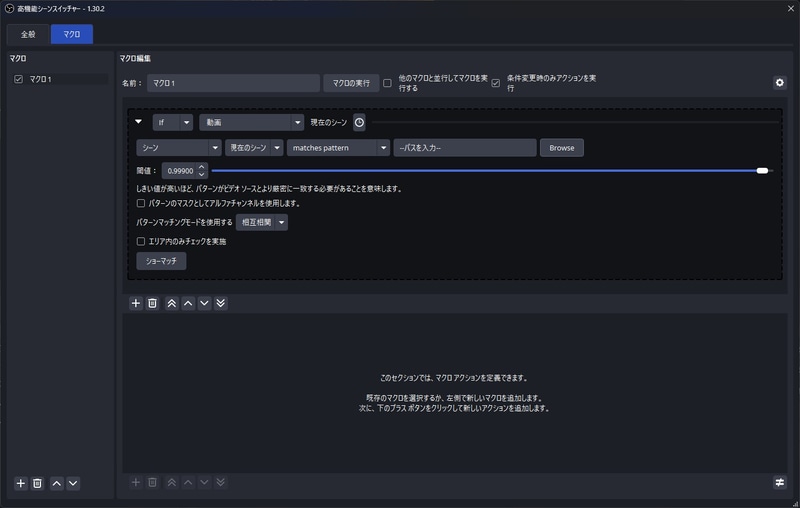Move condition to bottom double-down arrow

point(221,303)
